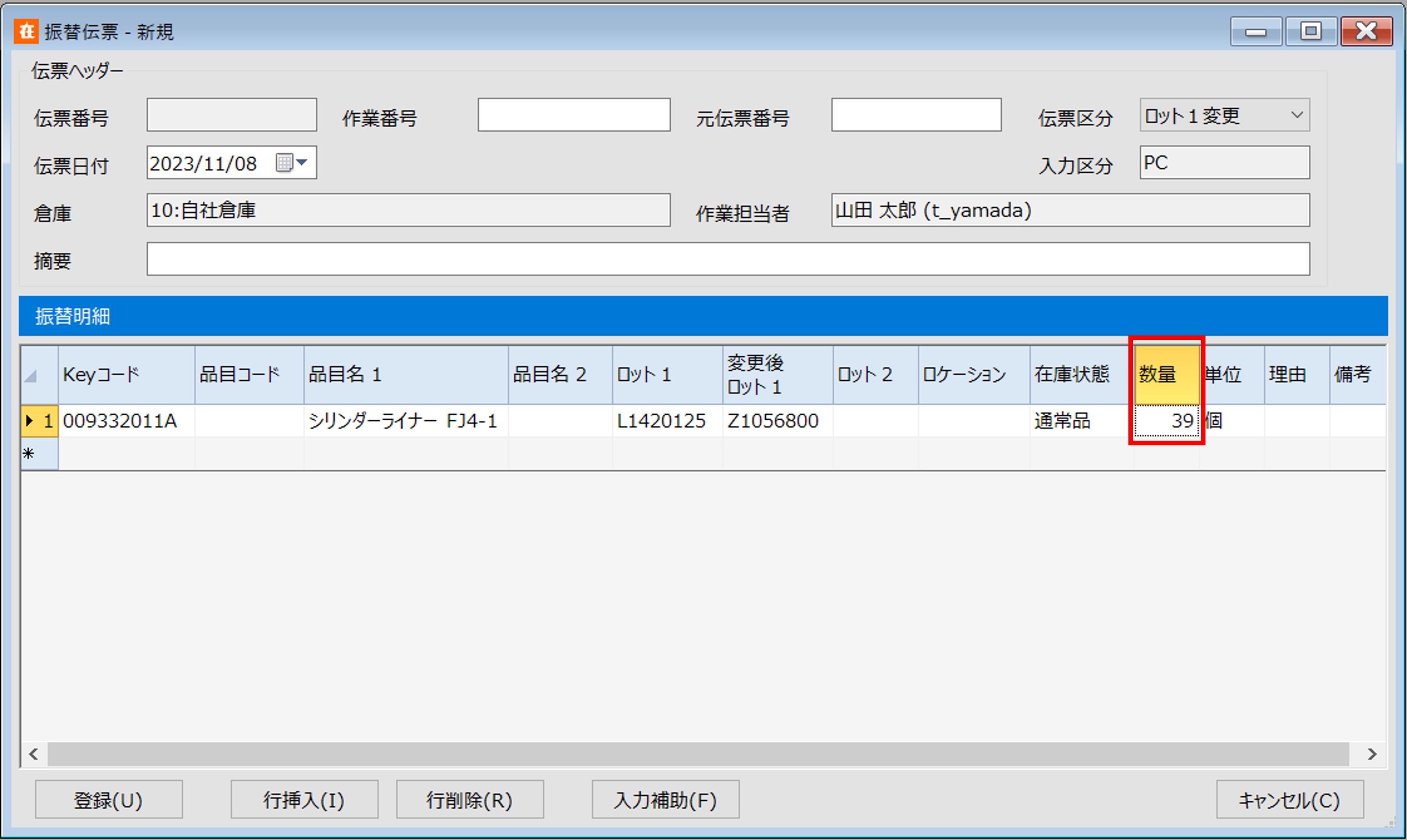
Task: Click the 振替明細 blue section header
Action: point(703,316)
